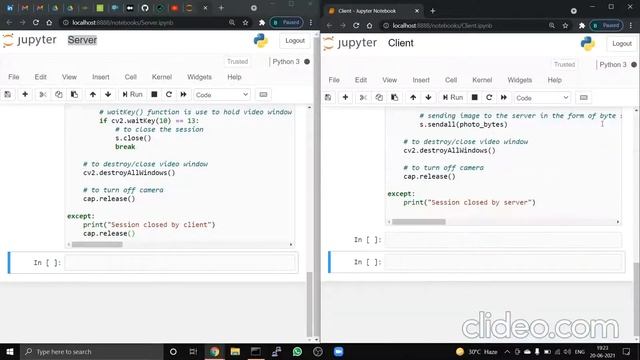Rename the notebook via the Client title
The width and height of the screenshot is (640, 360).
(x=401, y=43)
